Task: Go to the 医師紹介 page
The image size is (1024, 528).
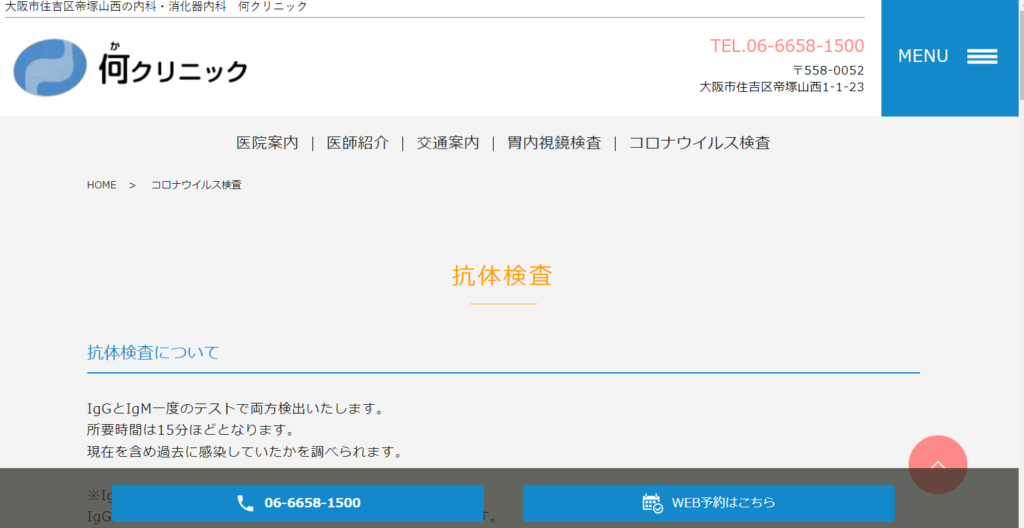Action: (x=357, y=143)
